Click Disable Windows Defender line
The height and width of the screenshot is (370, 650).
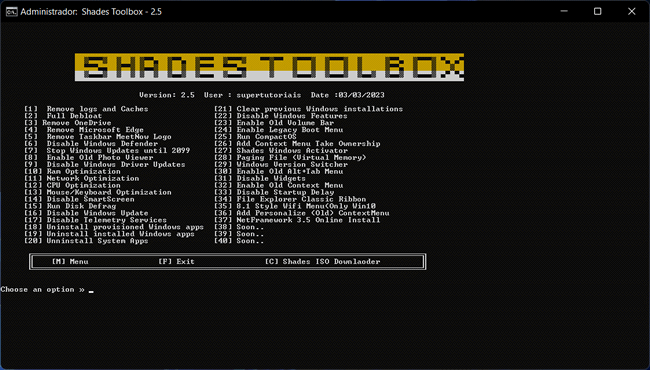pyautogui.click(x=91, y=144)
